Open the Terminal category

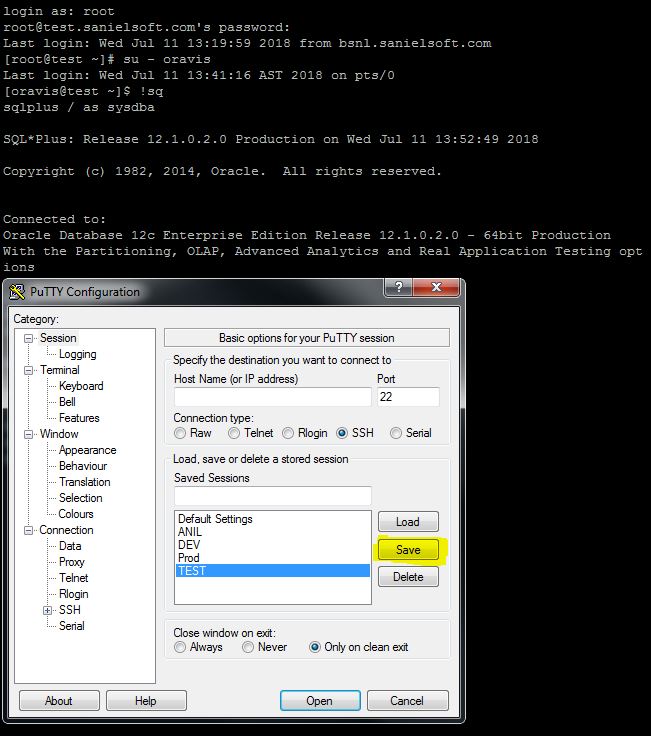tap(60, 370)
